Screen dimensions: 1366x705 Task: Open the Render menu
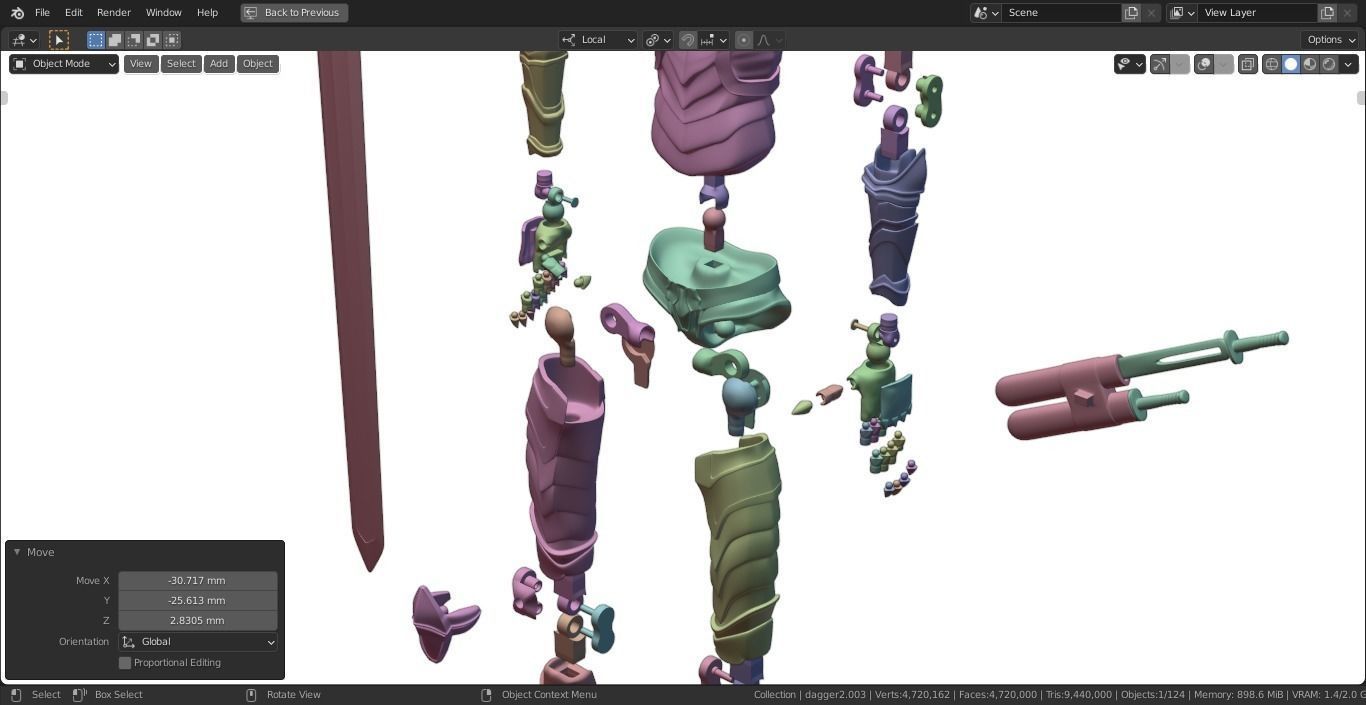point(114,13)
